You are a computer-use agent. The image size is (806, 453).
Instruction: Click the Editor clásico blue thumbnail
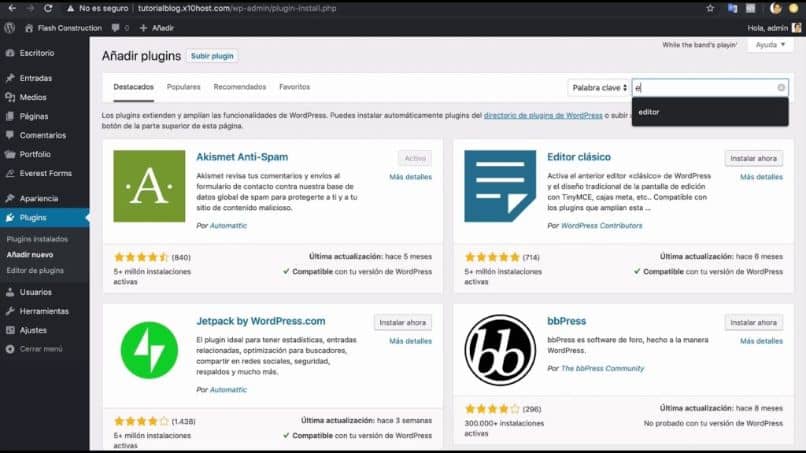[x=500, y=186]
